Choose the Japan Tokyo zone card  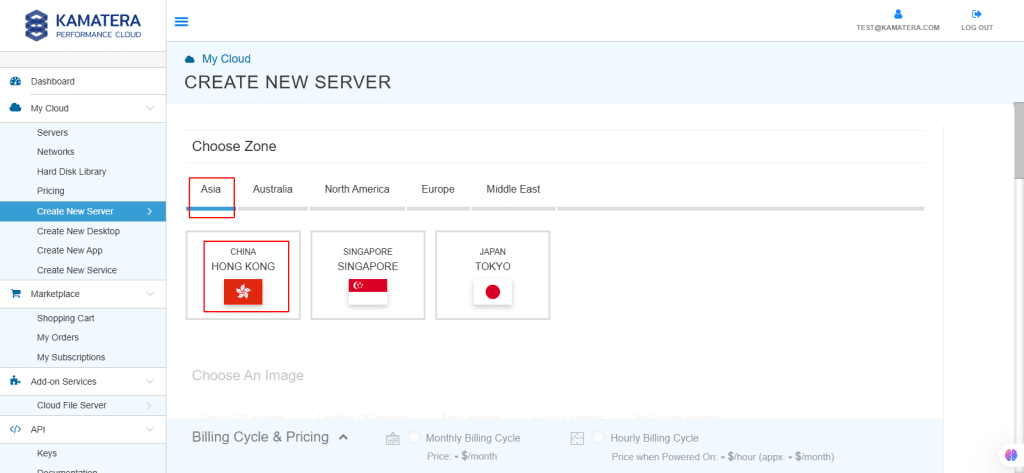coord(492,275)
